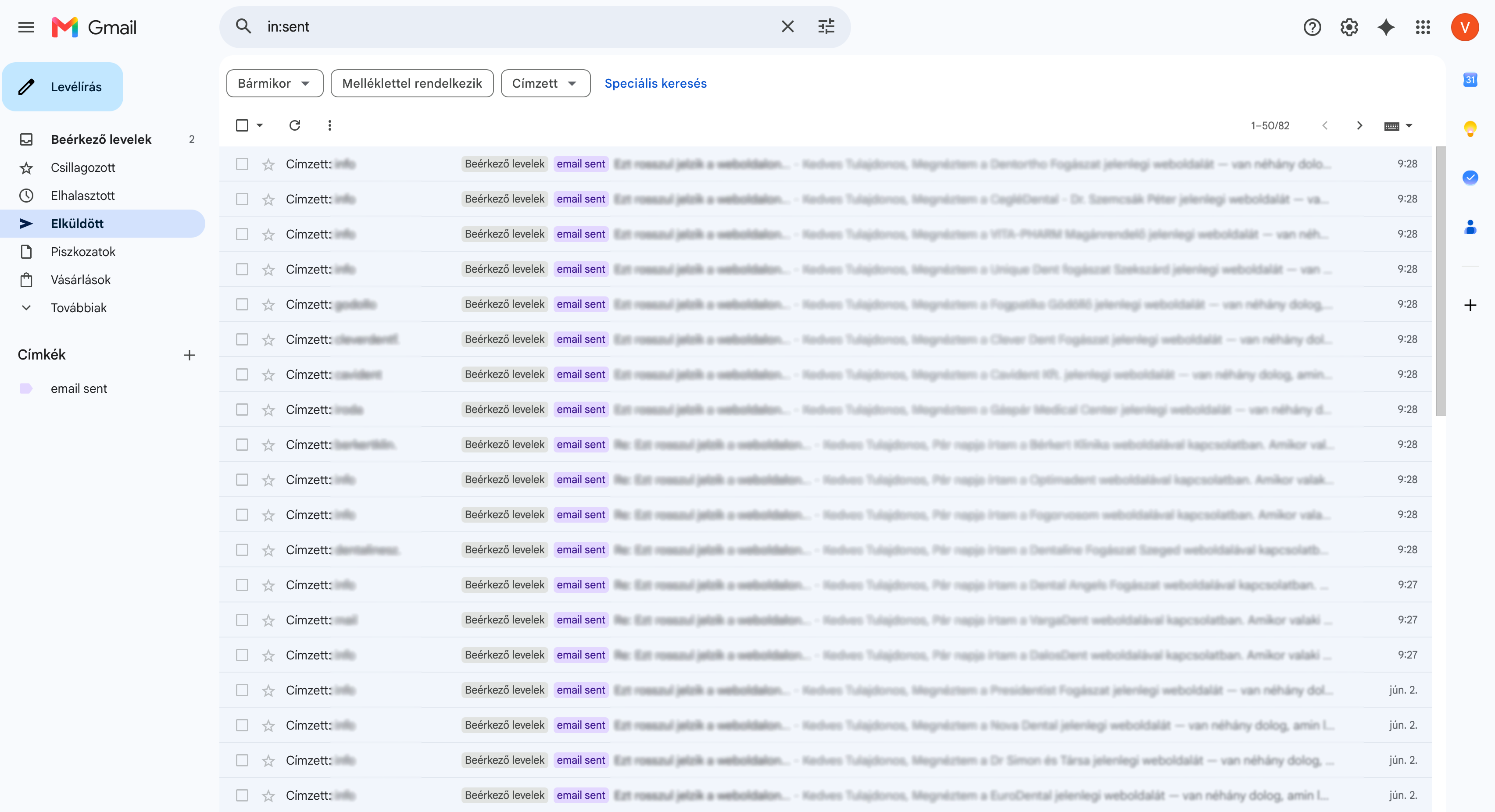Select checkbox of the first 9:27 email
Screen dimensions: 1495x812
(x=242, y=584)
